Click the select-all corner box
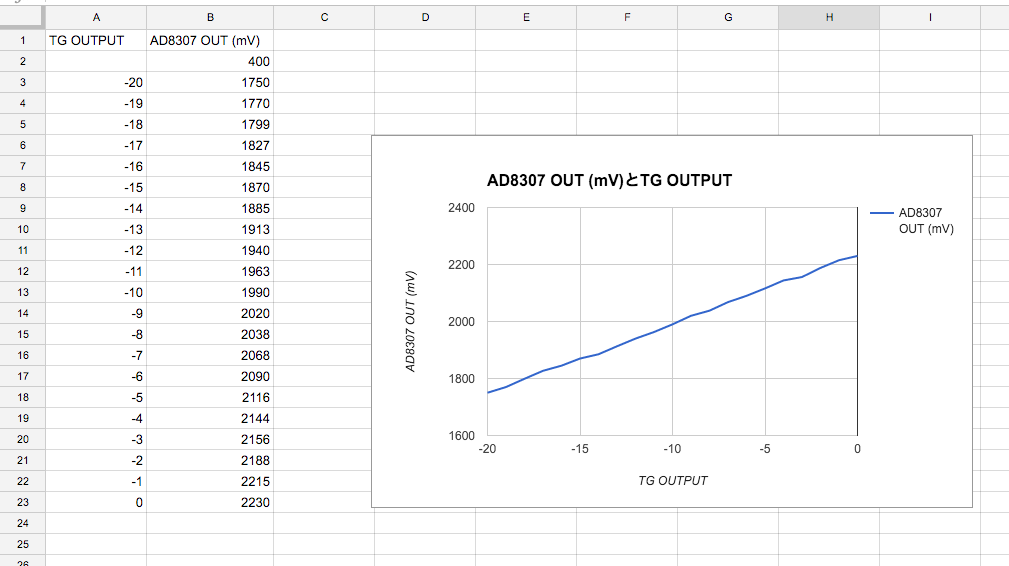Image resolution: width=1009 pixels, height=566 pixels. 22,18
